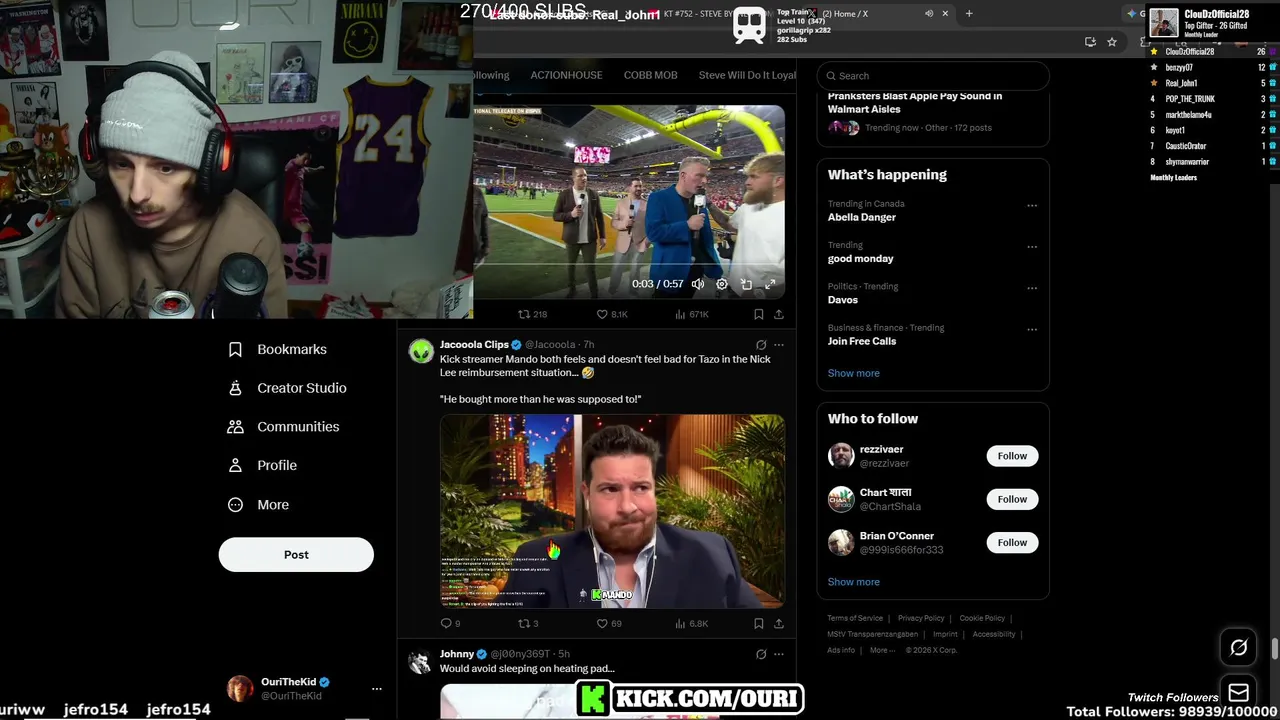Bookmark this page with the star icon
The height and width of the screenshot is (720, 1280).
tap(1112, 42)
